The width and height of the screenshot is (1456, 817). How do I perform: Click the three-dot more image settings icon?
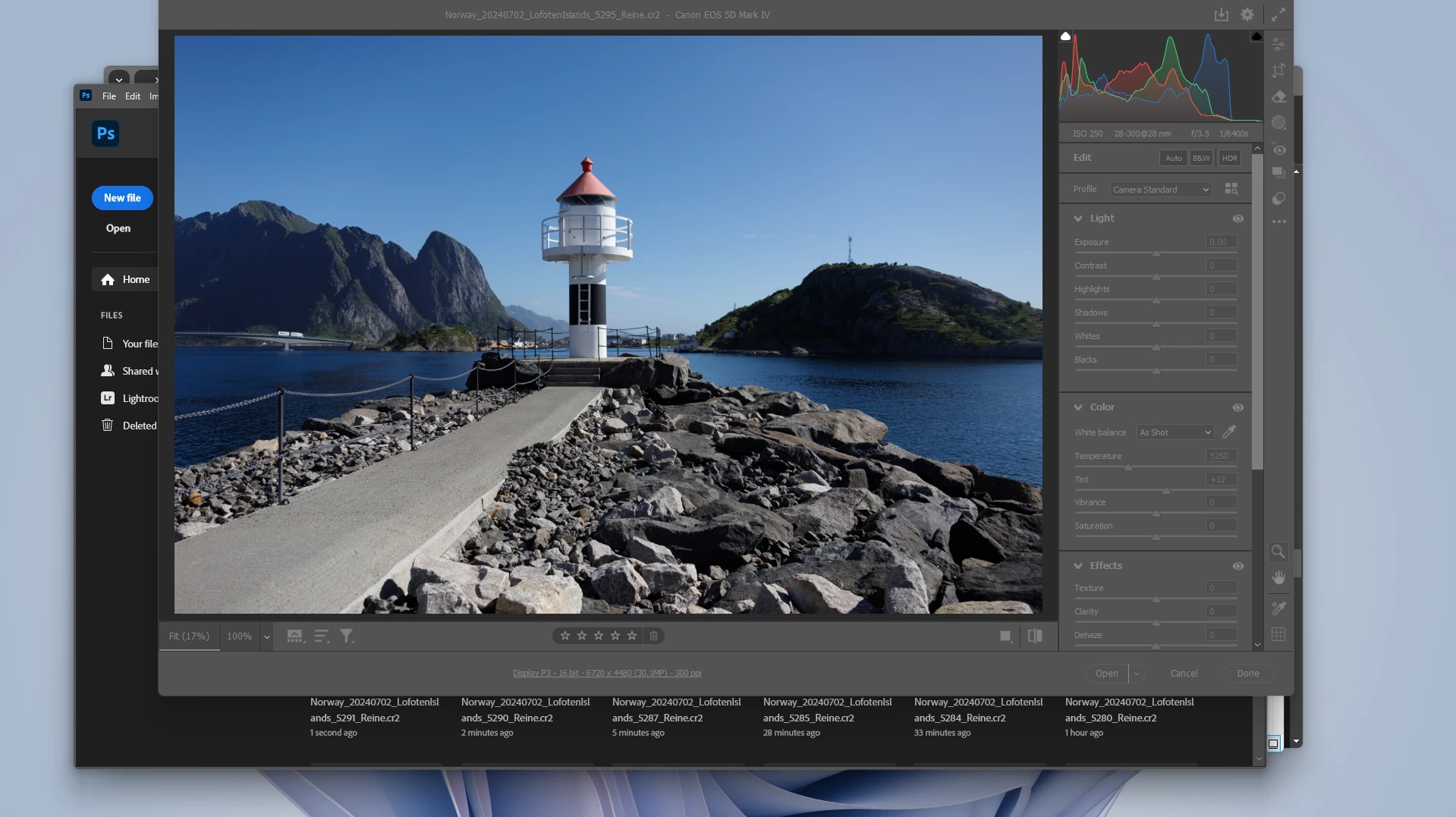click(x=1278, y=222)
